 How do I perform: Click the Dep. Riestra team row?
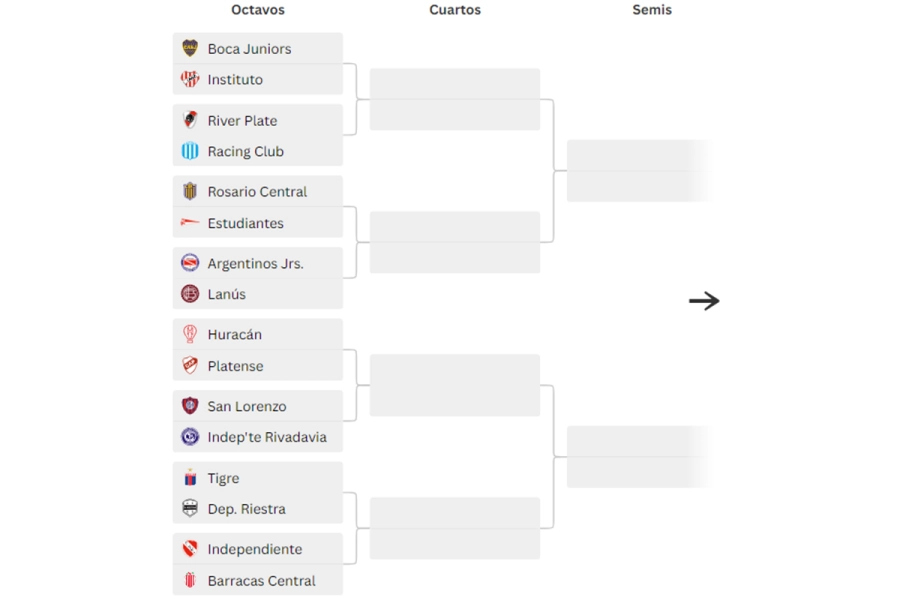(x=258, y=509)
